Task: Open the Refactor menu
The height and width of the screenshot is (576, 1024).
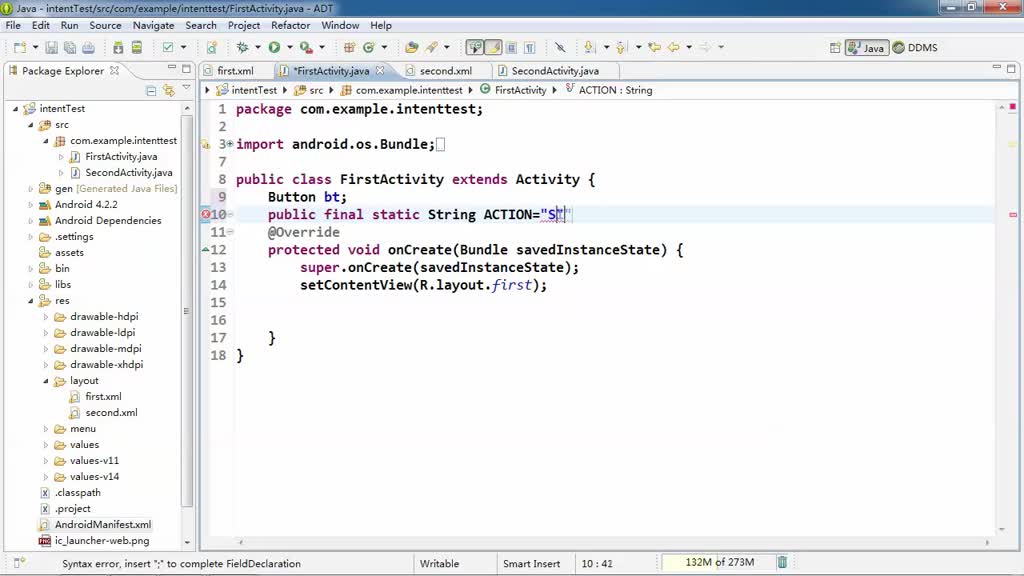Action: point(291,25)
